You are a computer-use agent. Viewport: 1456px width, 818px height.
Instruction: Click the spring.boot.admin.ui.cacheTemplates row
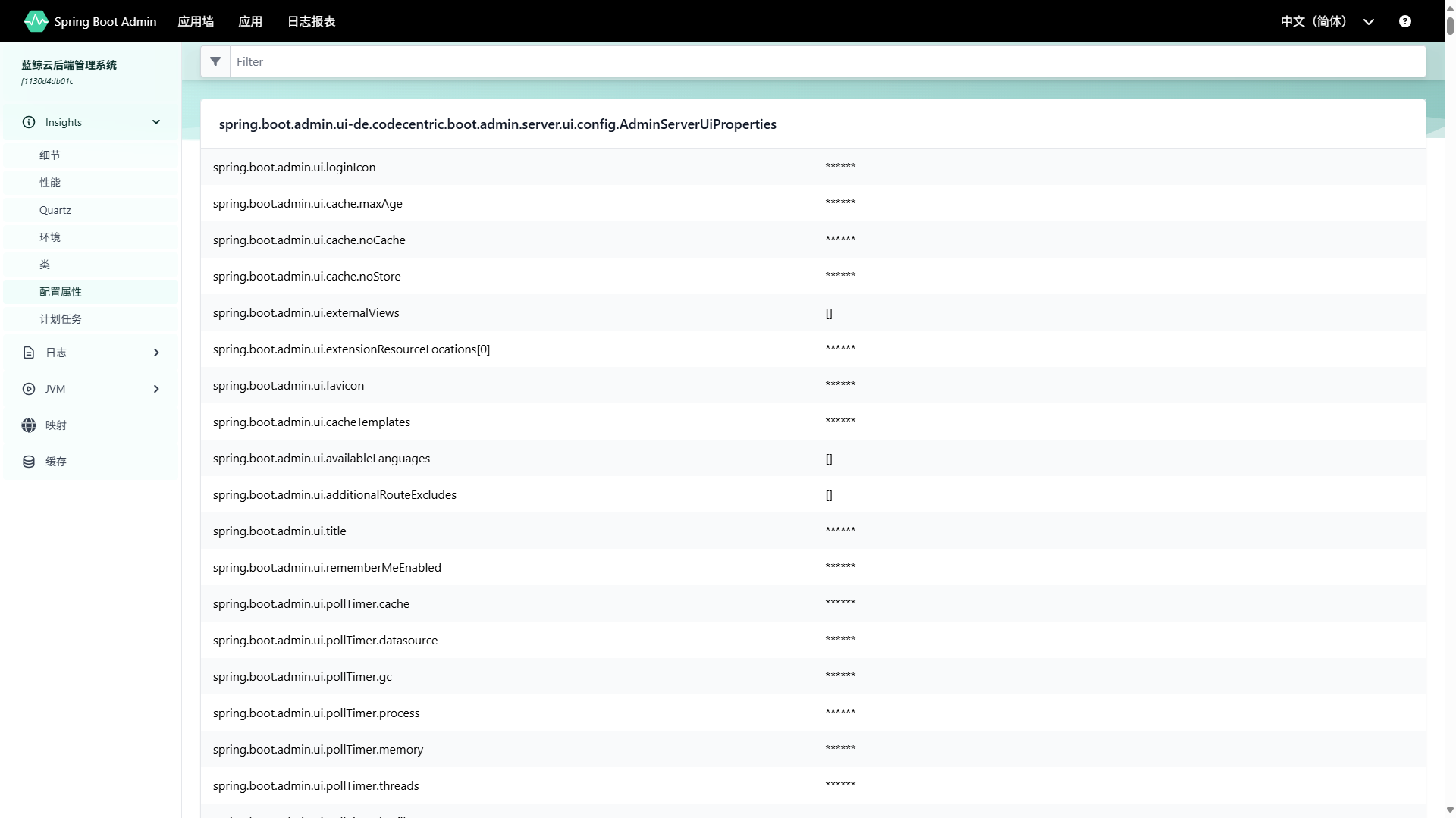[x=813, y=422]
